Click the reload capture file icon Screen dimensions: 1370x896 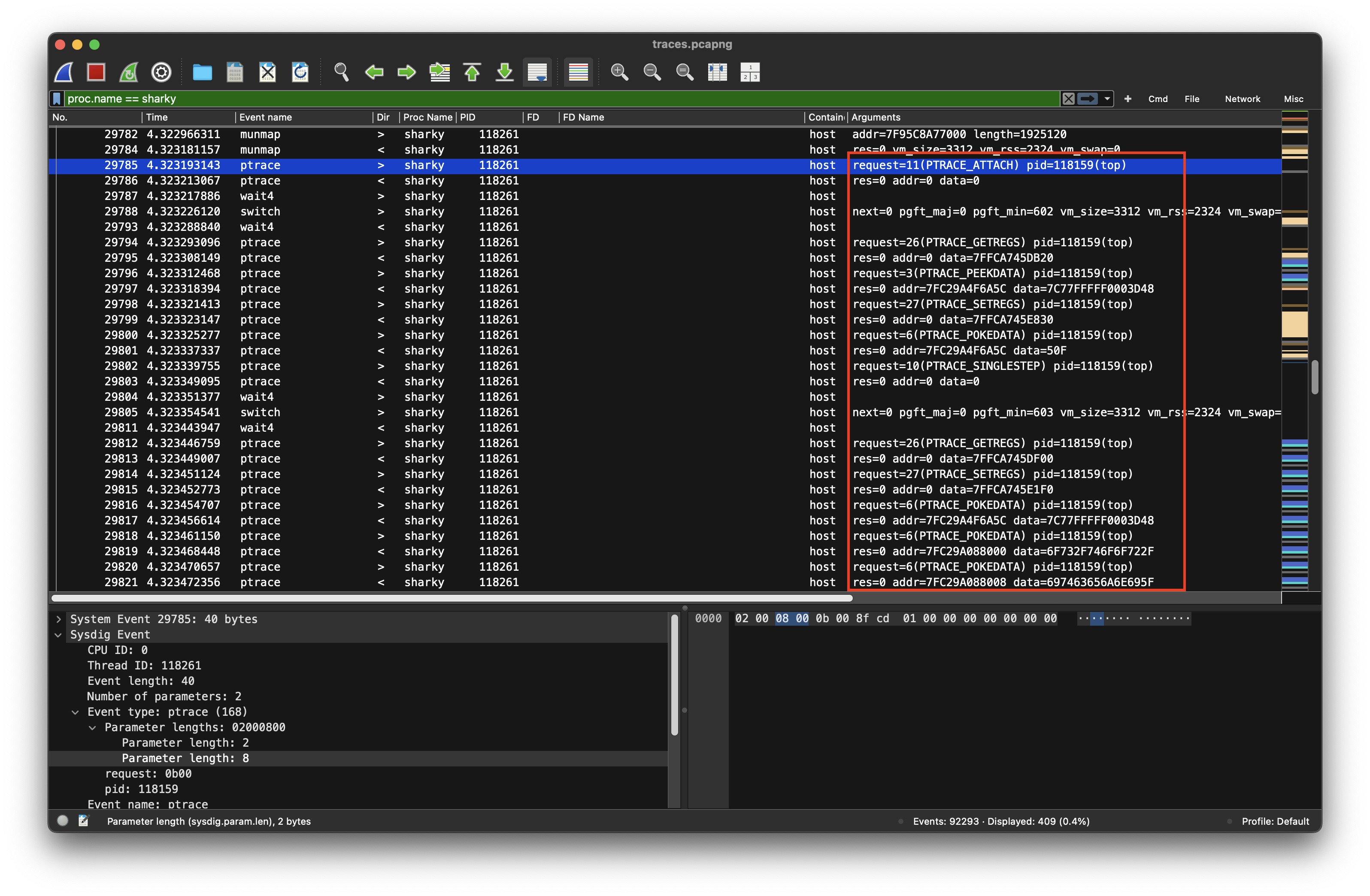click(x=300, y=72)
